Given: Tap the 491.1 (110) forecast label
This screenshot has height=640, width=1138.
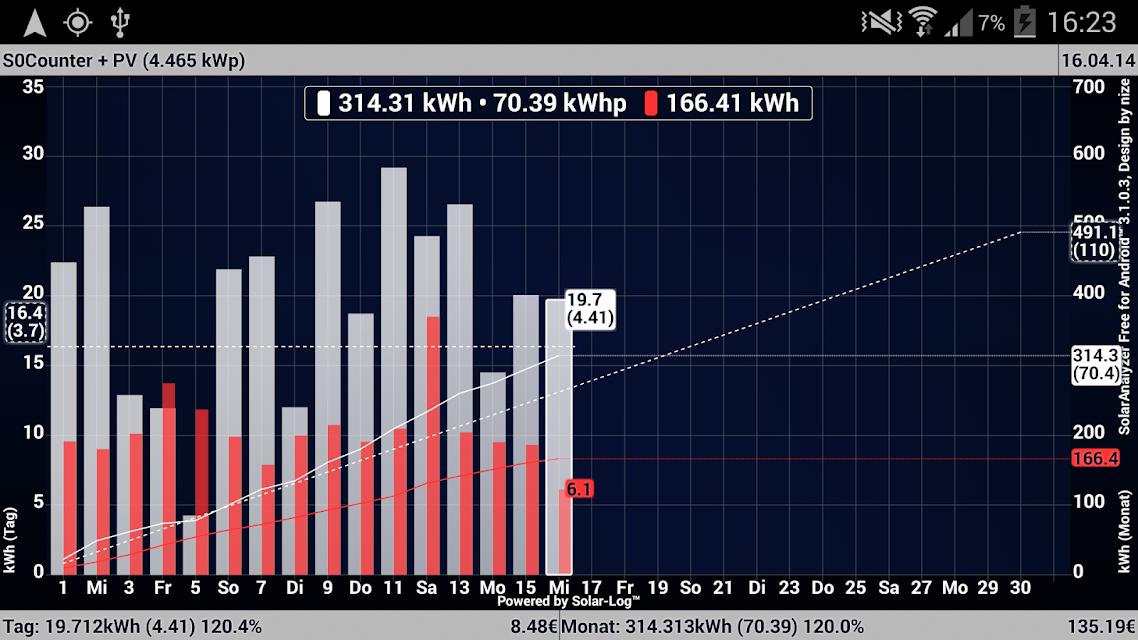Looking at the screenshot, I should pyautogui.click(x=1096, y=242).
